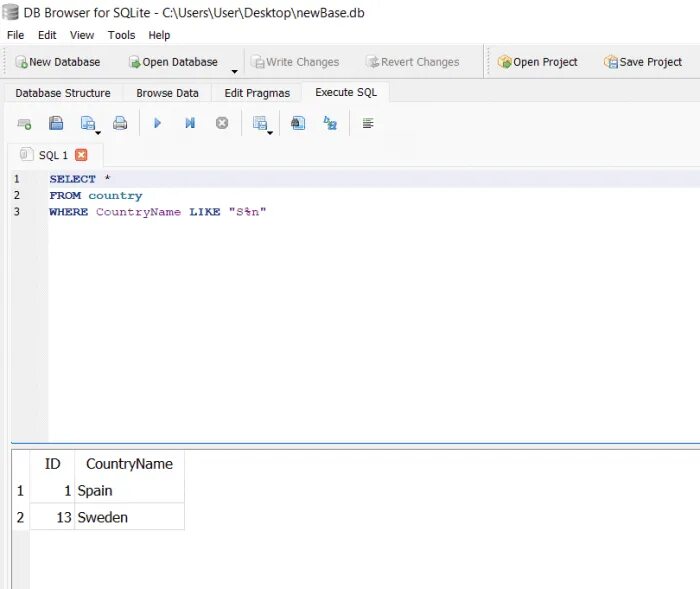Image resolution: width=700 pixels, height=589 pixels.
Task: Select the ID cell with value 13
Action: (x=52, y=517)
